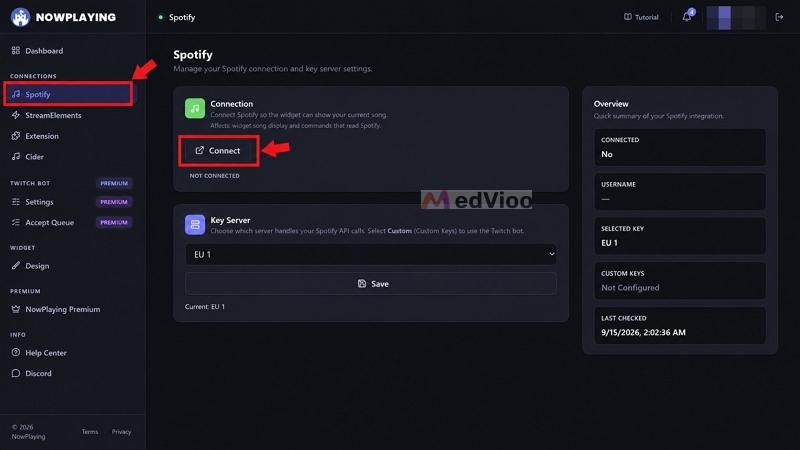Click the Premium badge beside Accept Queue

(114, 222)
